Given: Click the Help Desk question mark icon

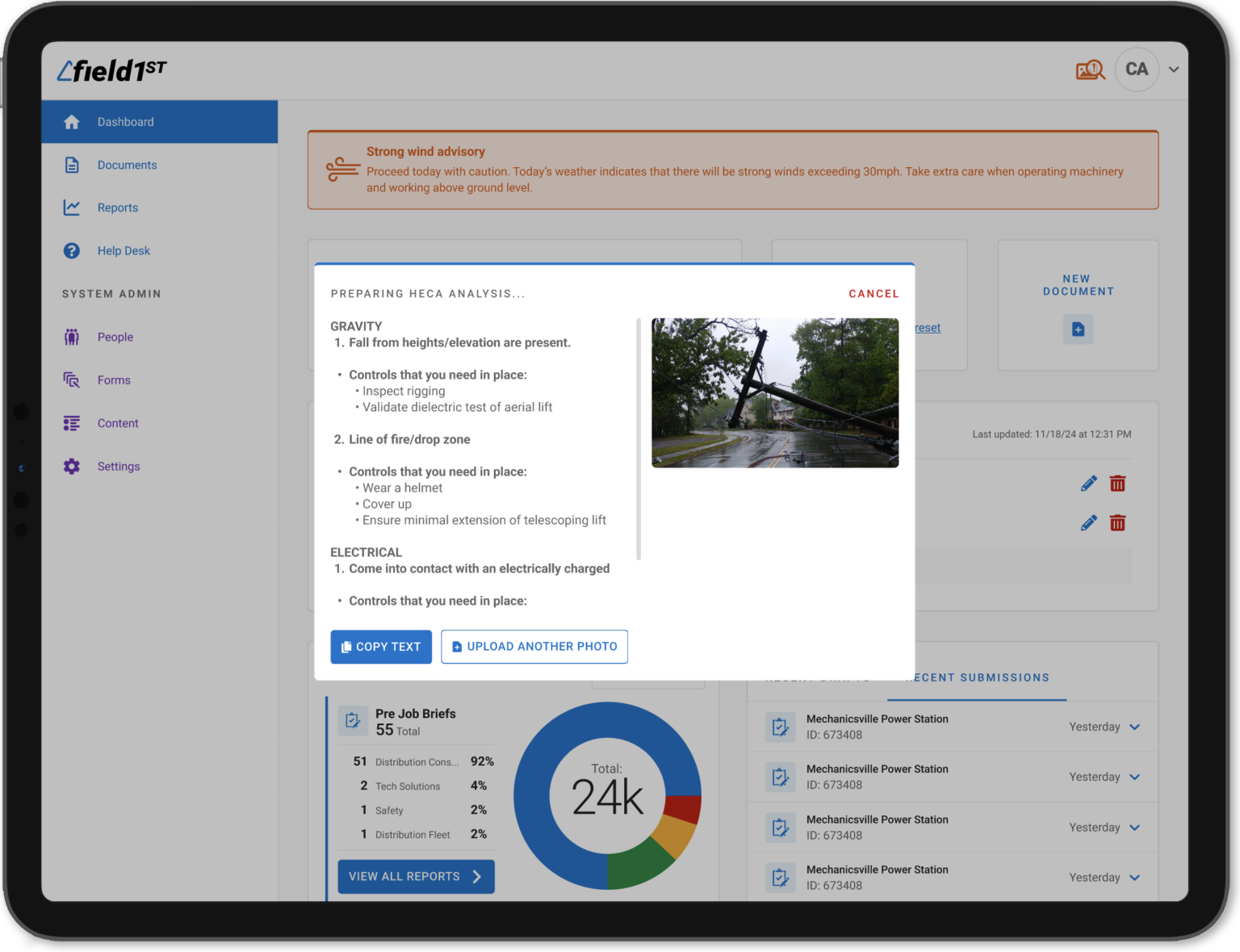Looking at the screenshot, I should pyautogui.click(x=72, y=250).
